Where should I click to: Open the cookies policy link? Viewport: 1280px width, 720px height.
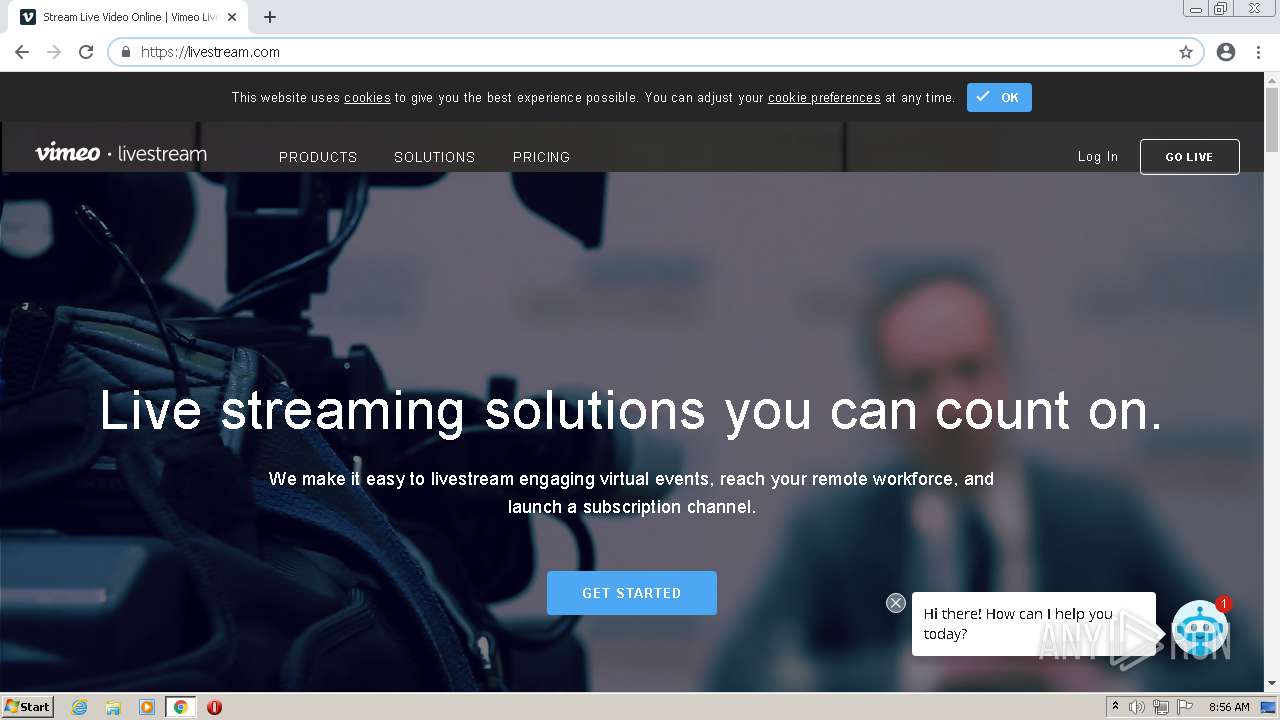[367, 97]
